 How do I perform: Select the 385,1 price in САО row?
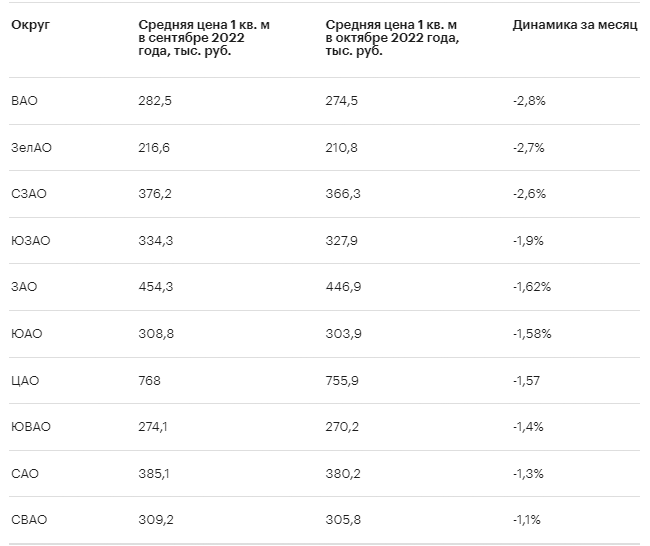(154, 473)
